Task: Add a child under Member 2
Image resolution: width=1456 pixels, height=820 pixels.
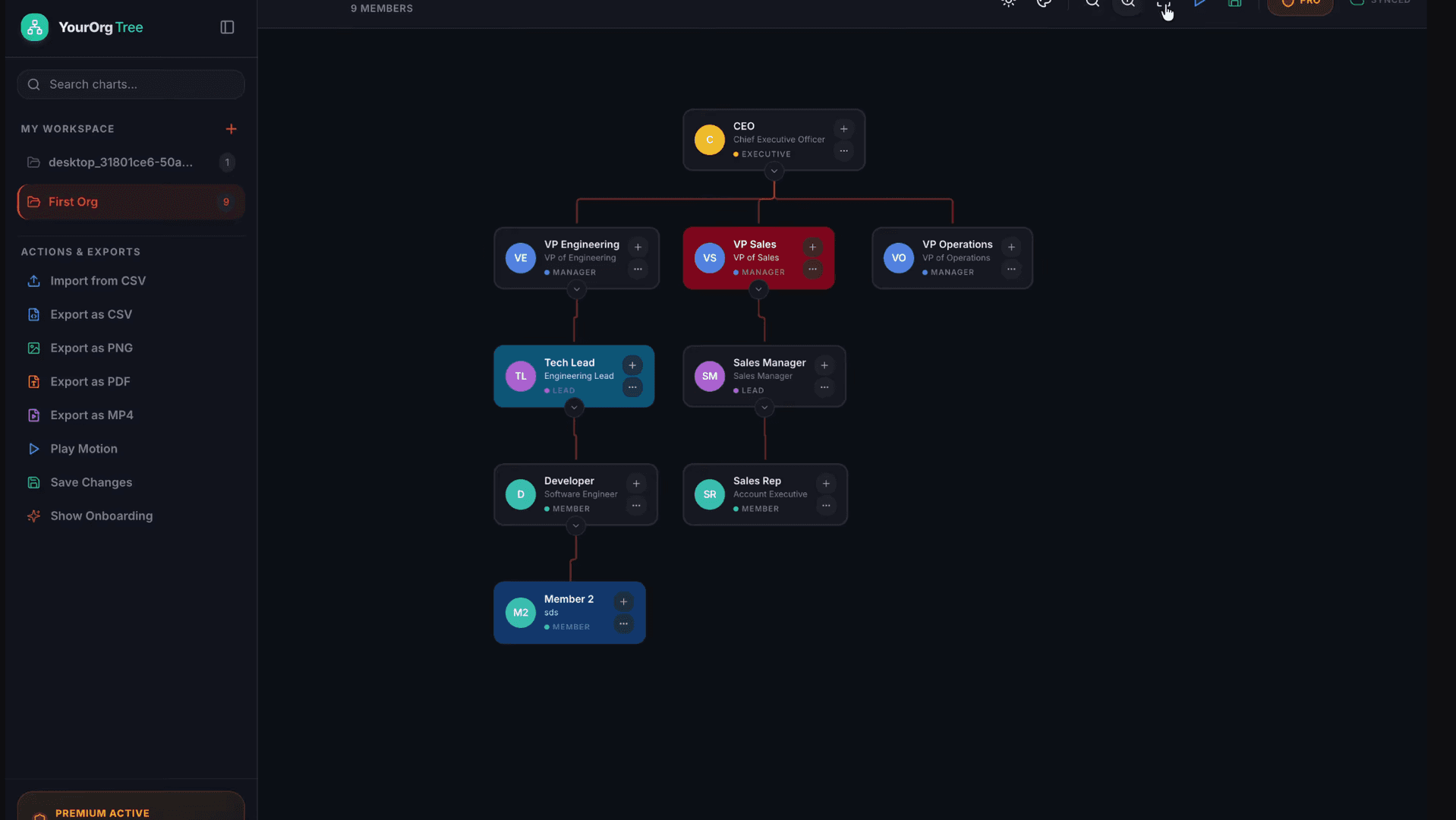Action: click(x=623, y=602)
